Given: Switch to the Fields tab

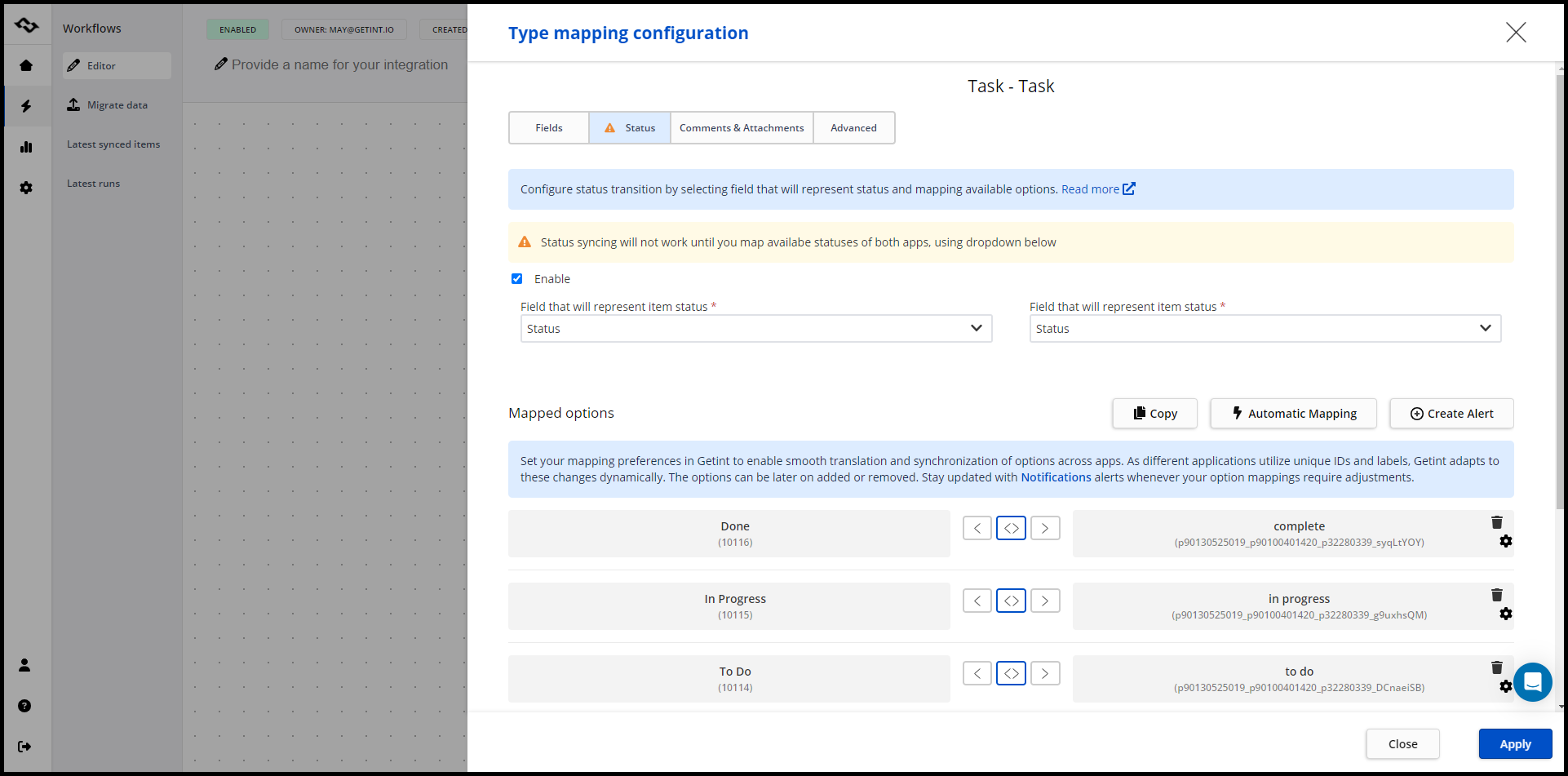Looking at the screenshot, I should pyautogui.click(x=548, y=128).
